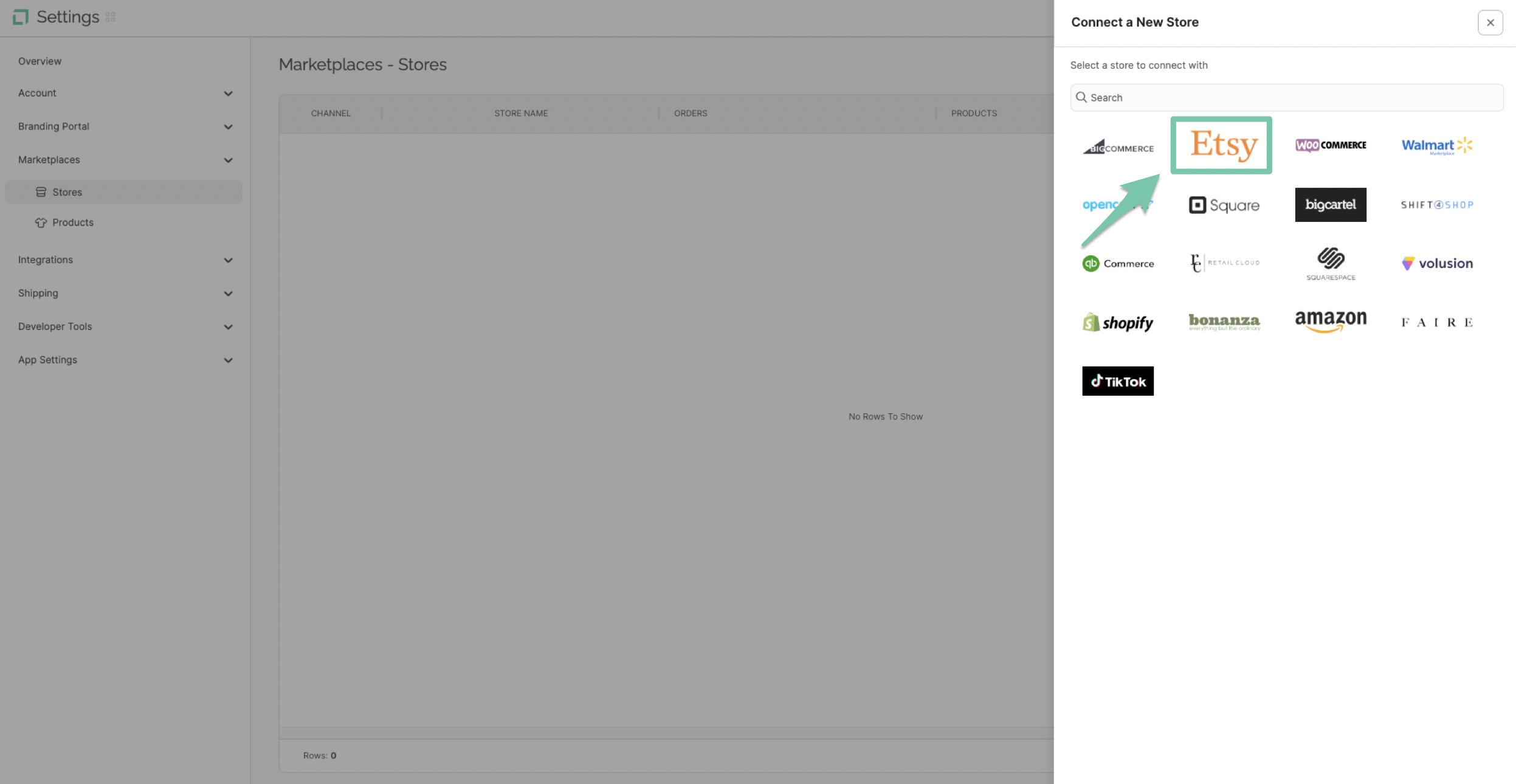This screenshot has height=784, width=1516.
Task: Pick the TikTok store logo
Action: pyautogui.click(x=1118, y=381)
